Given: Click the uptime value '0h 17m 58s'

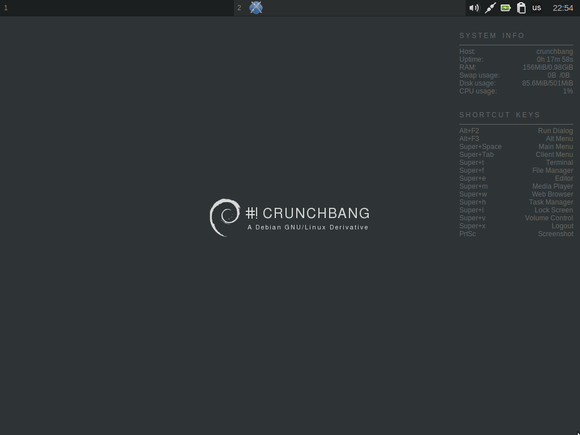Looking at the screenshot, I should (555, 59).
